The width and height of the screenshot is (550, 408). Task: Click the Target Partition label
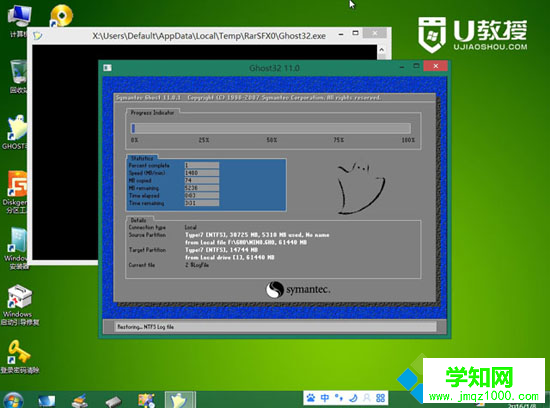click(x=147, y=250)
